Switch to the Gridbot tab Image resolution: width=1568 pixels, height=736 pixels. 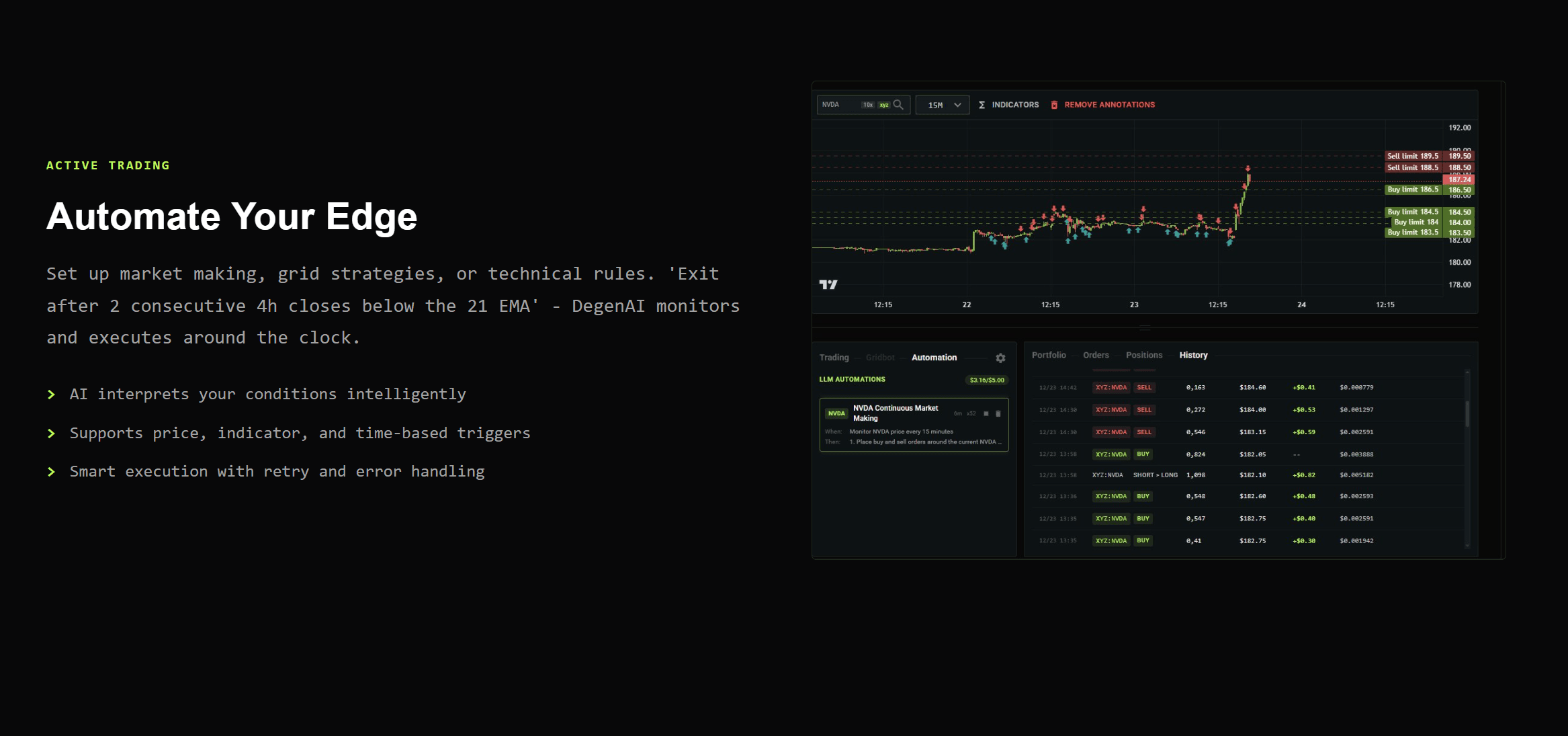880,358
